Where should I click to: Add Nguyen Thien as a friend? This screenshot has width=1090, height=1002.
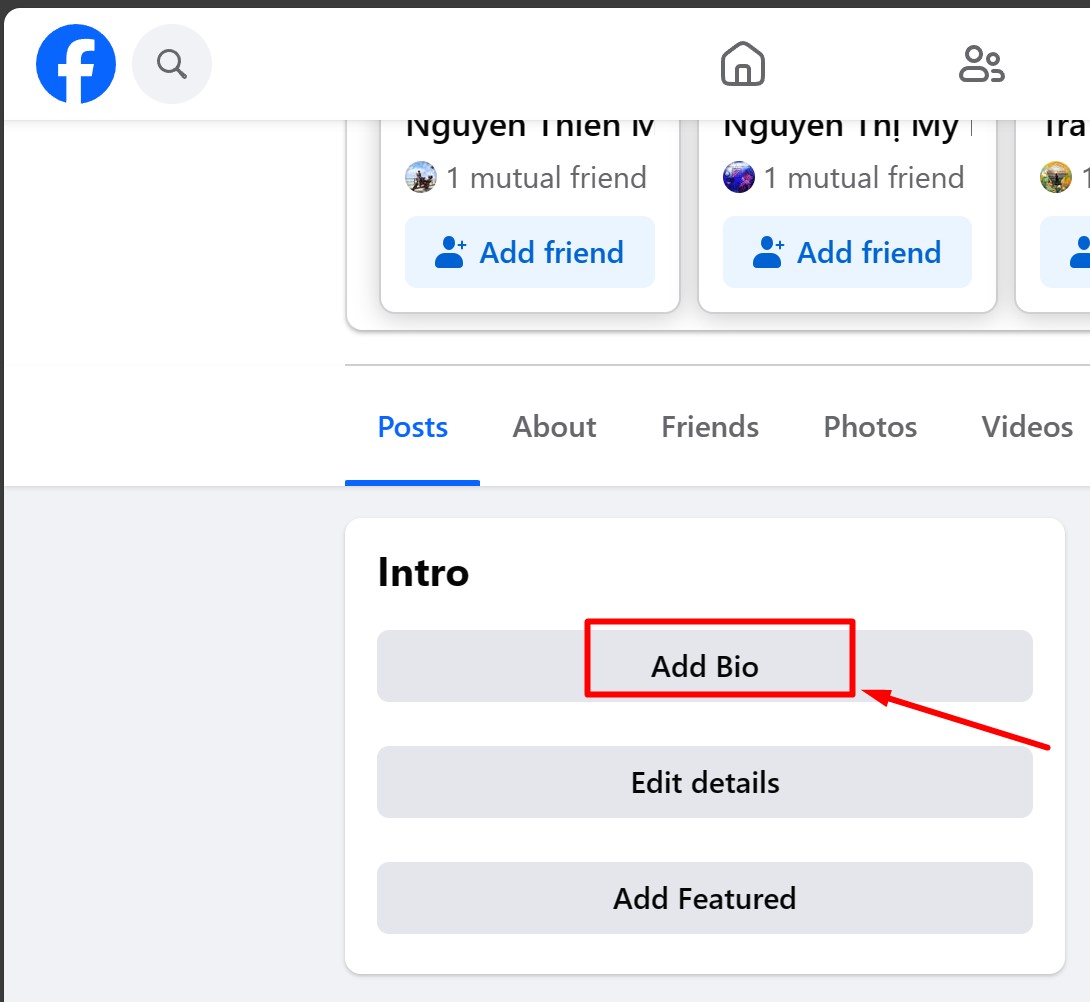(530, 252)
